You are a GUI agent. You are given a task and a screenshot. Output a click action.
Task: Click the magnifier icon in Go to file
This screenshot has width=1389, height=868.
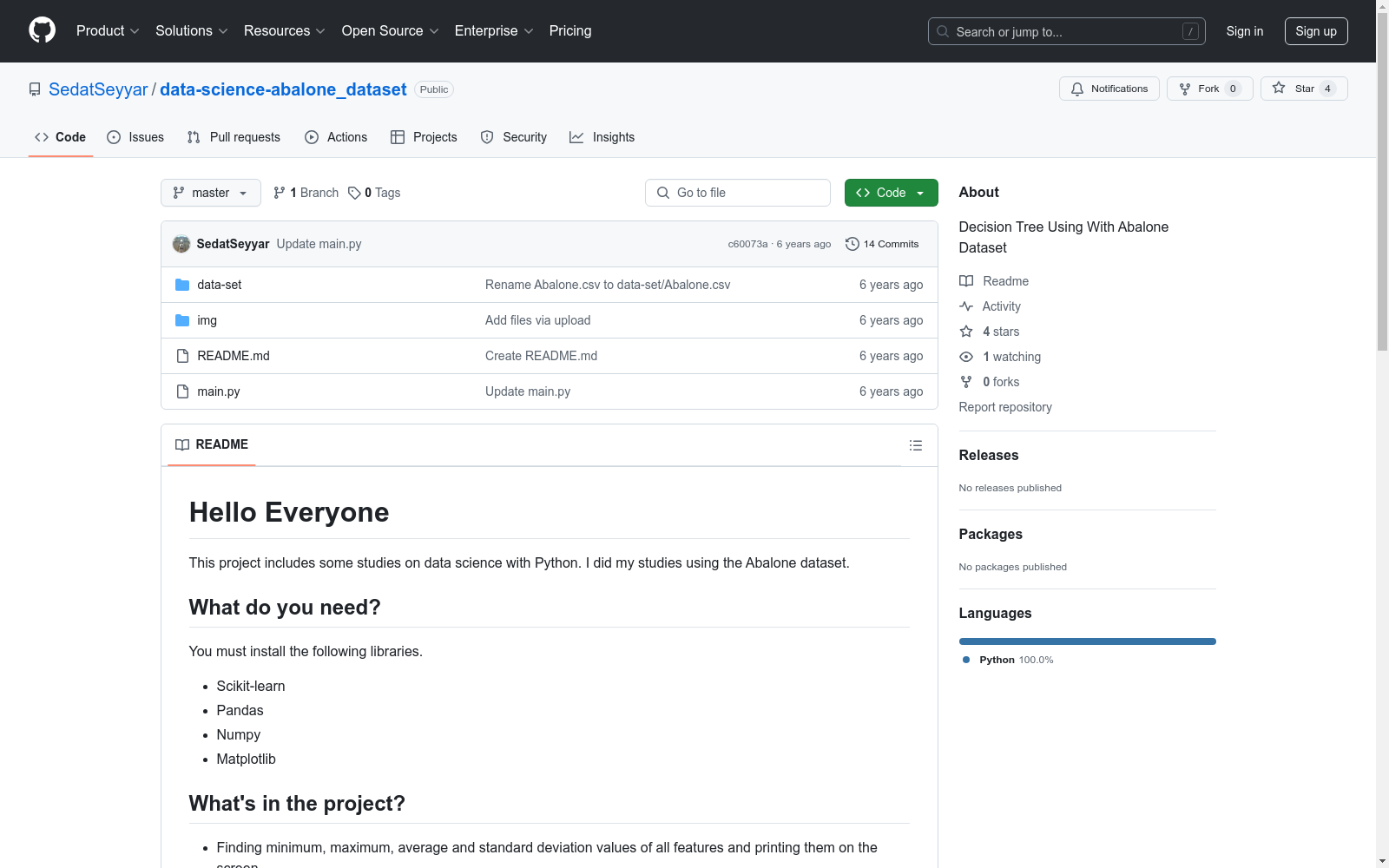pos(663,193)
